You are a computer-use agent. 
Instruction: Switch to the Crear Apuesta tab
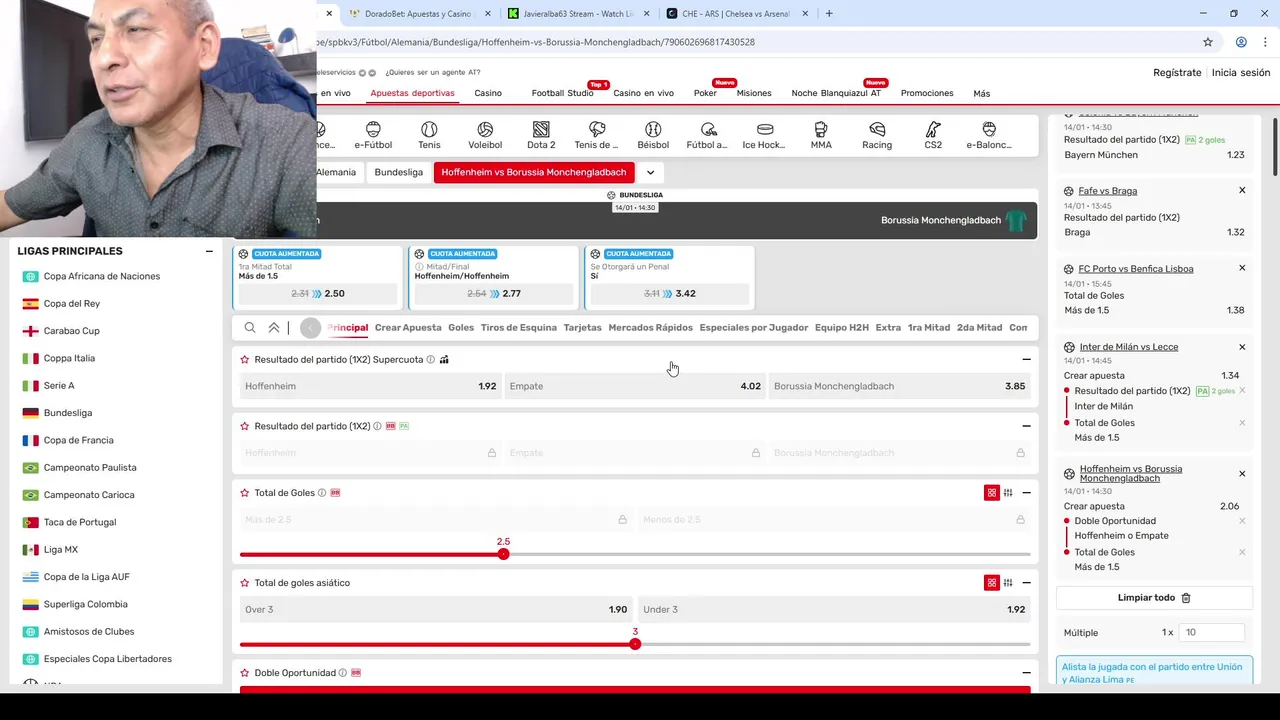(408, 327)
